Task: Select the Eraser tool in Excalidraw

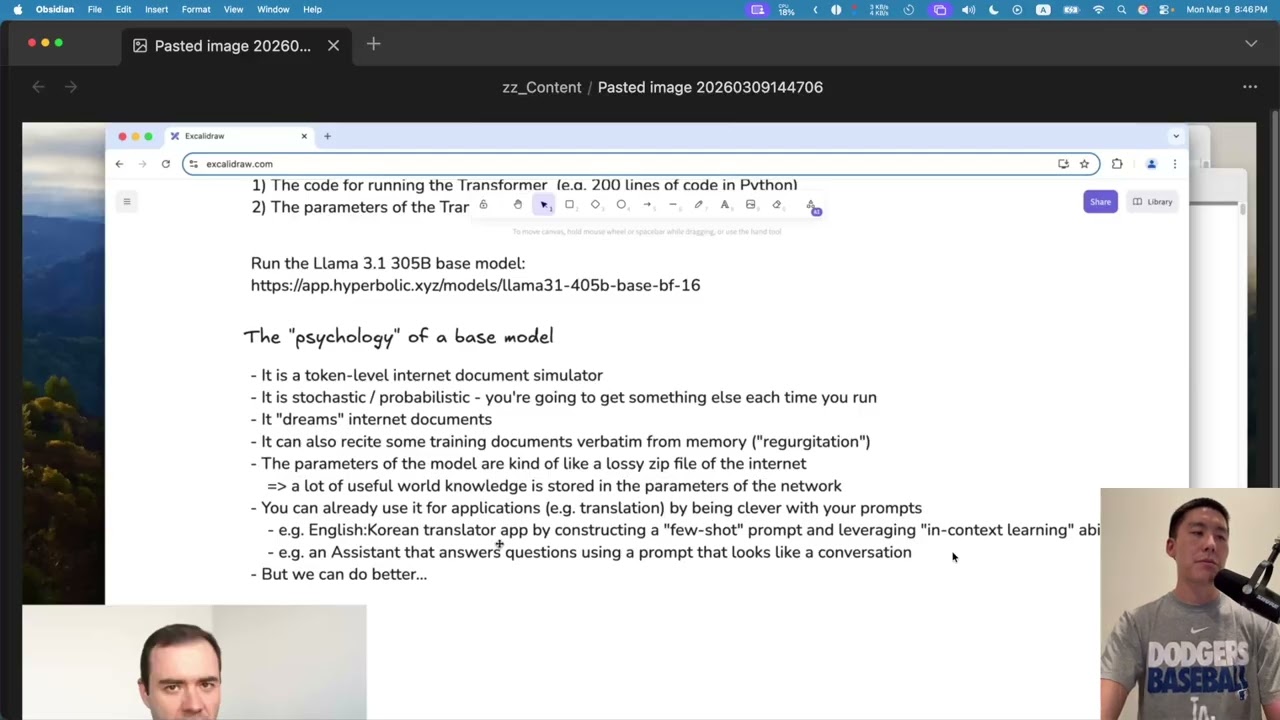Action: click(777, 205)
